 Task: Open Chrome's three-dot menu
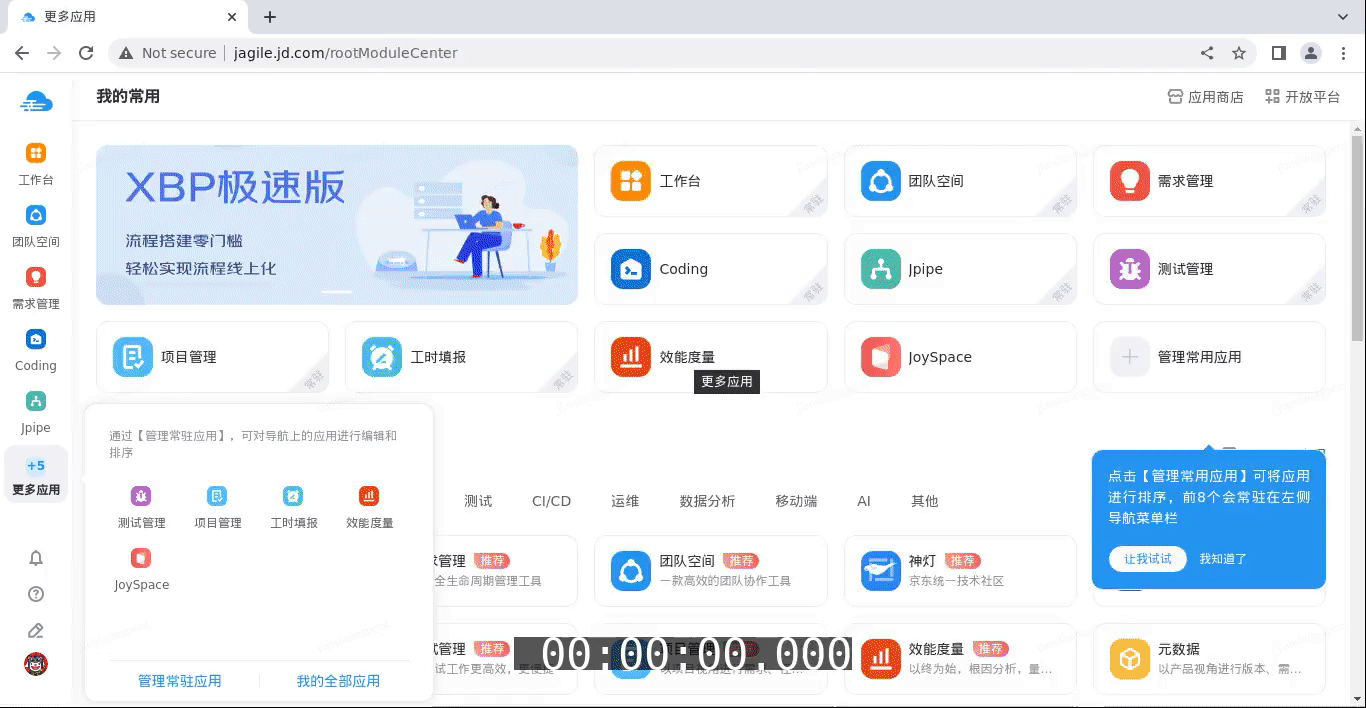click(x=1343, y=53)
